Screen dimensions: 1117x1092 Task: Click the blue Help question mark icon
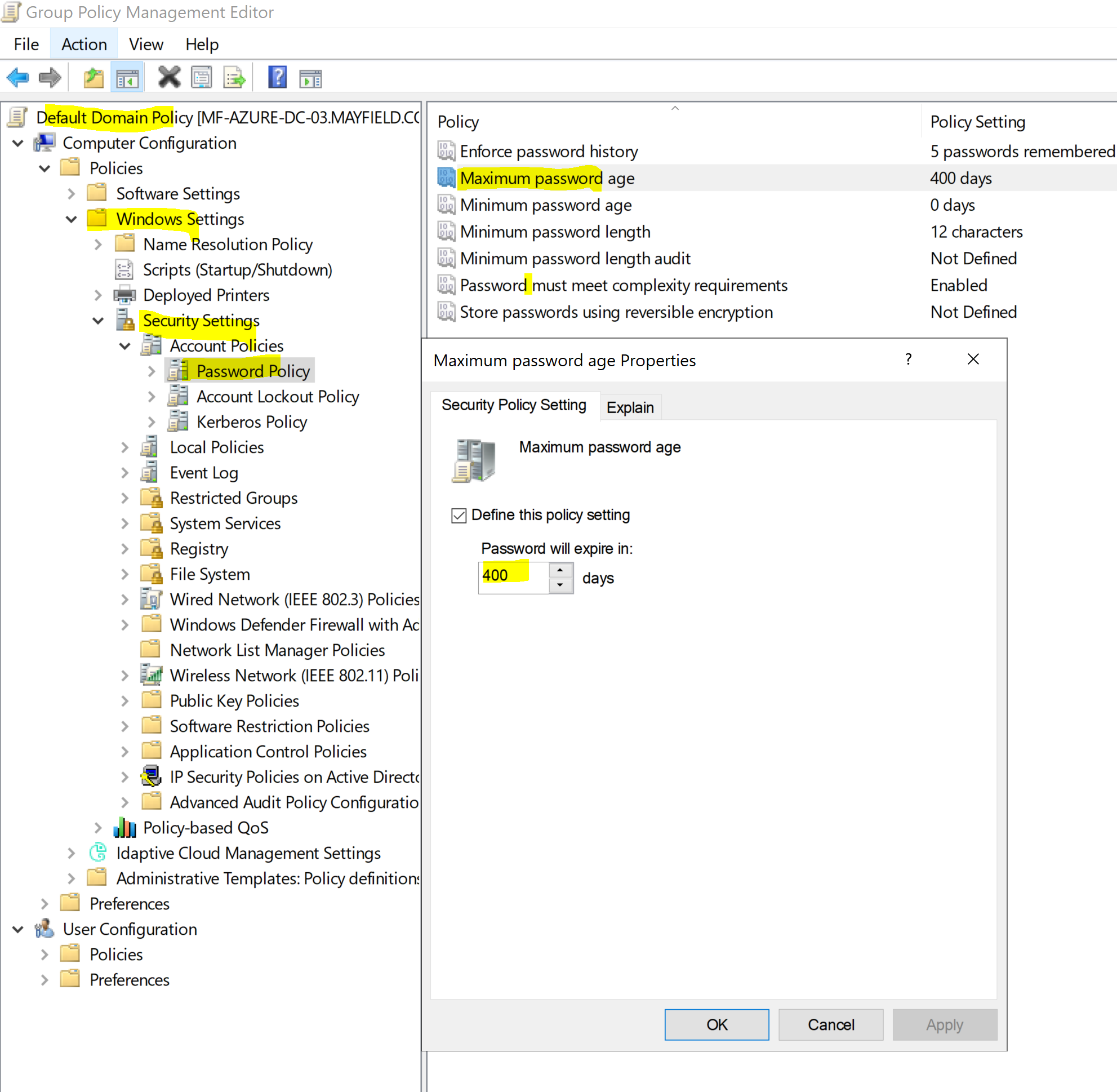pos(278,77)
